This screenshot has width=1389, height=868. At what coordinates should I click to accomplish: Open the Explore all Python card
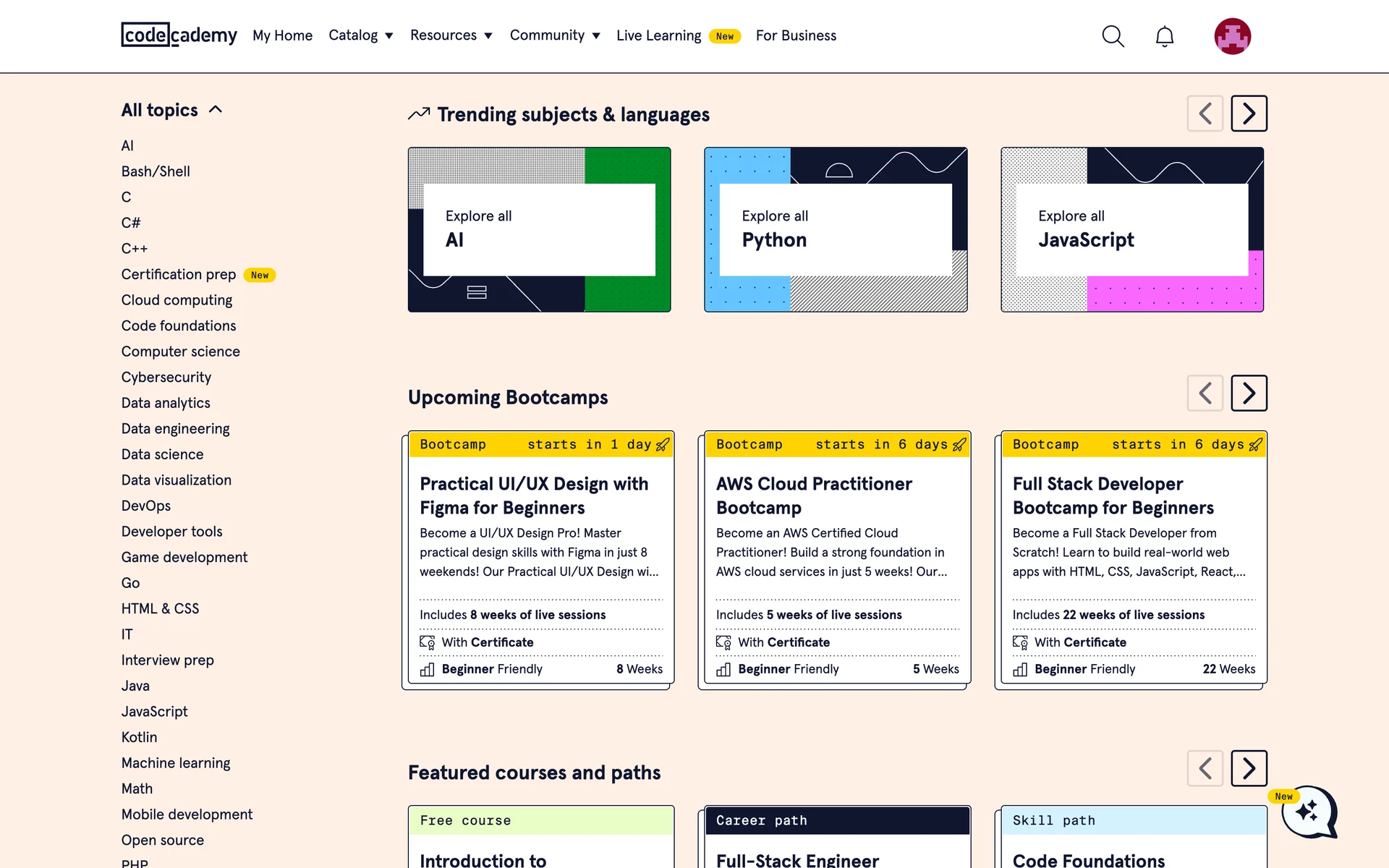(x=836, y=229)
